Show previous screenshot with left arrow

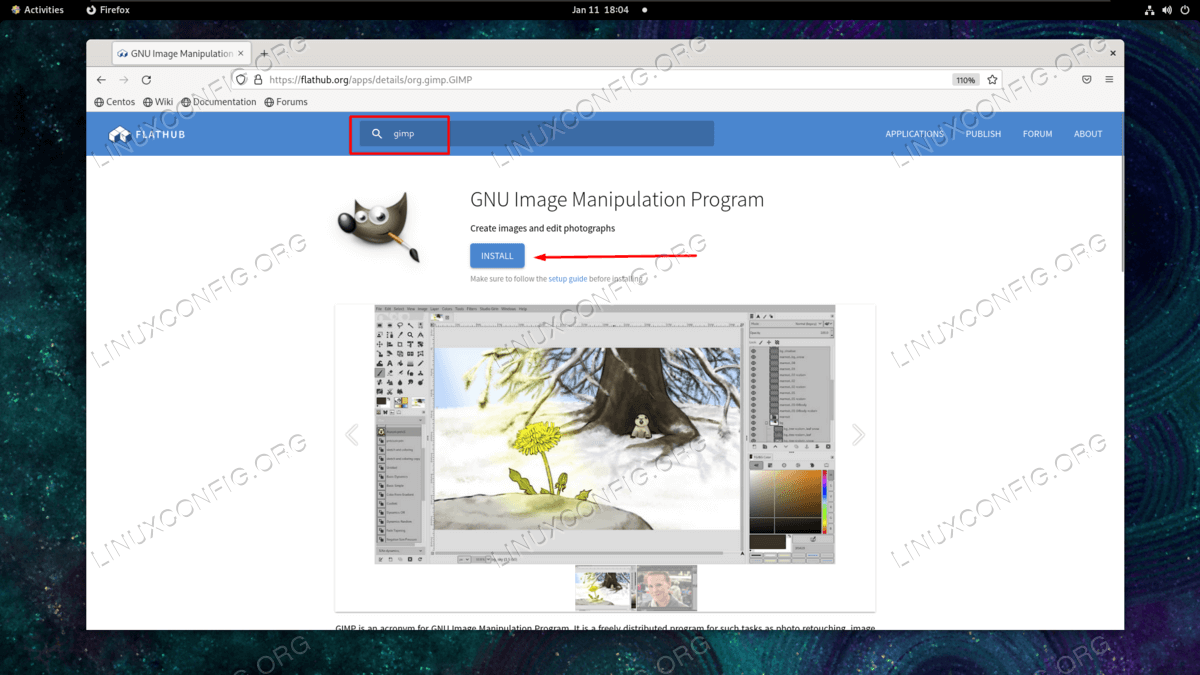click(352, 435)
